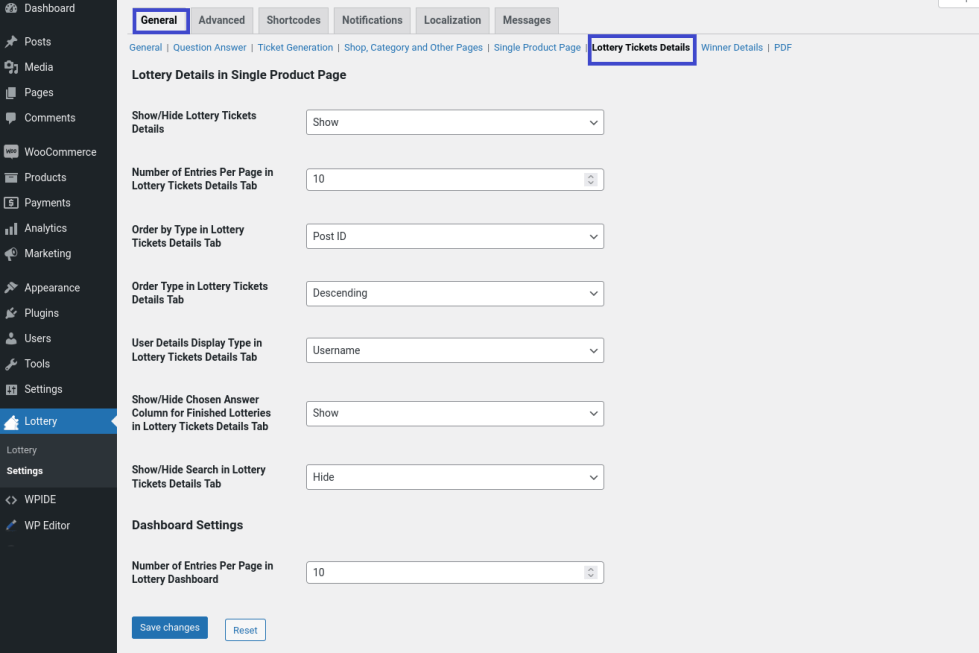Click the Save changes button

(169, 628)
